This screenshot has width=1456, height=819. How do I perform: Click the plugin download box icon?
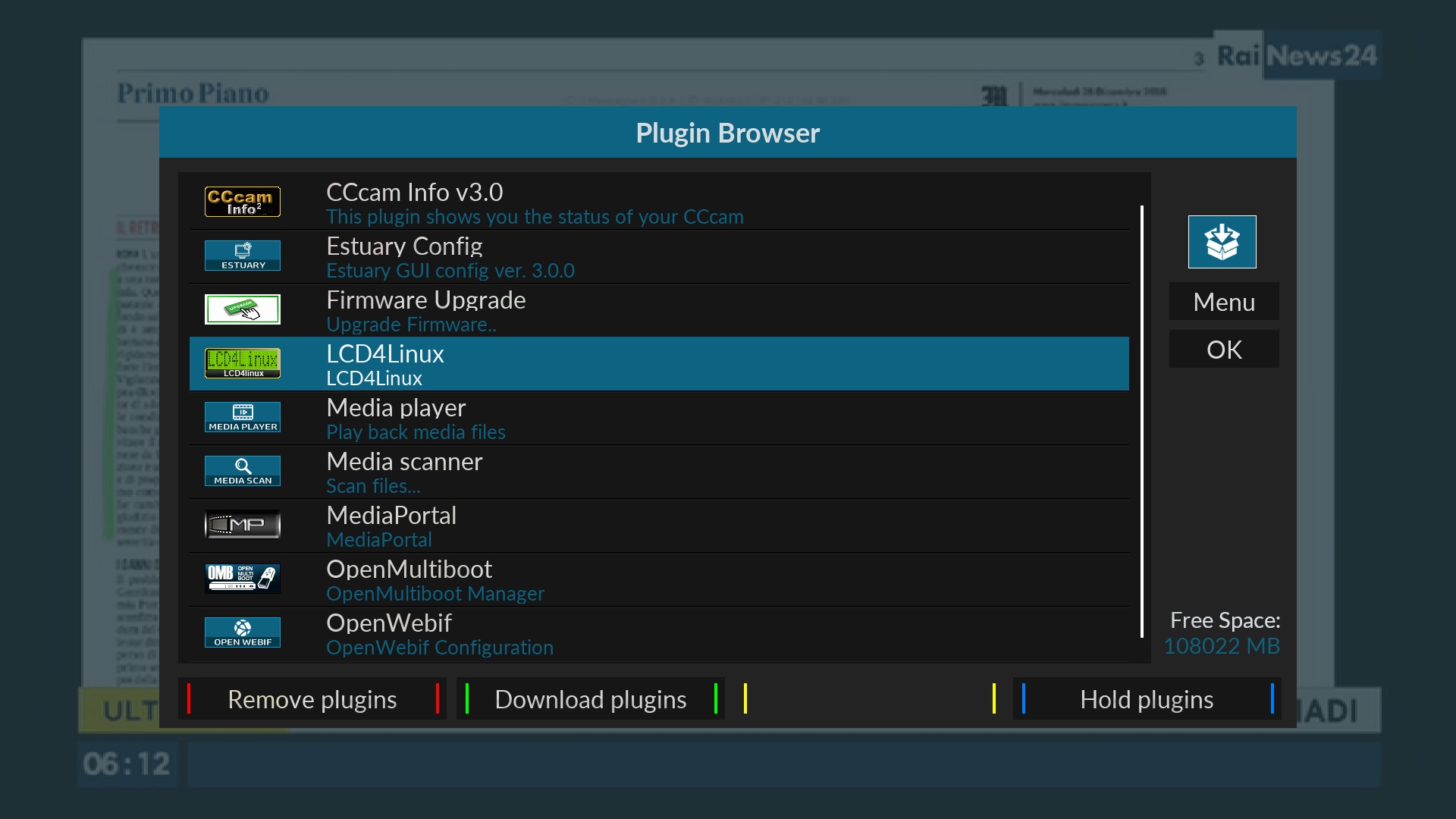click(1222, 242)
